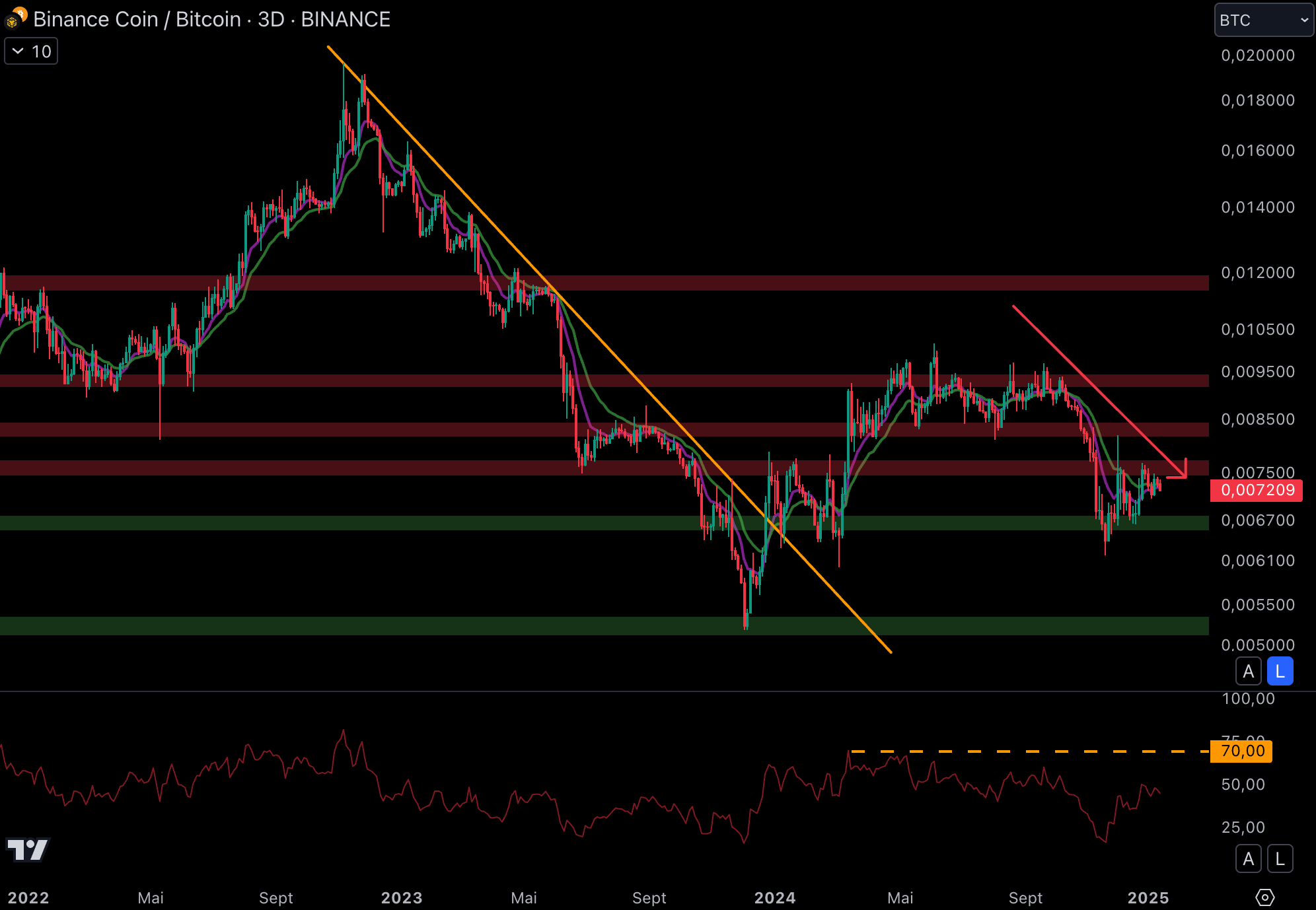Toggle auto scale A on main chart
The height and width of the screenshot is (910, 1316).
point(1248,672)
